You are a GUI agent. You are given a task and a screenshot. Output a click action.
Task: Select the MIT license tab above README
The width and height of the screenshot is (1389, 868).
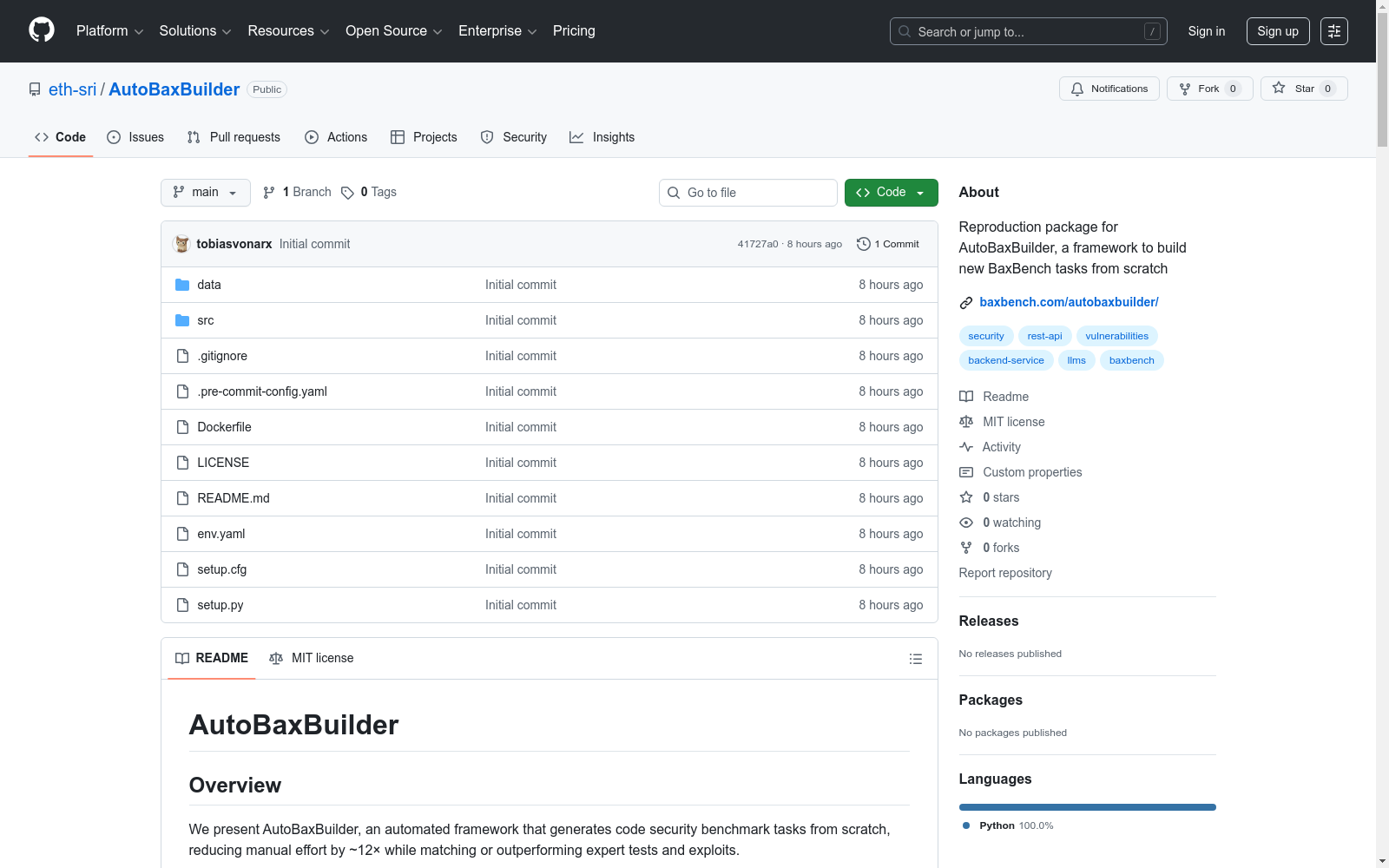pos(312,659)
